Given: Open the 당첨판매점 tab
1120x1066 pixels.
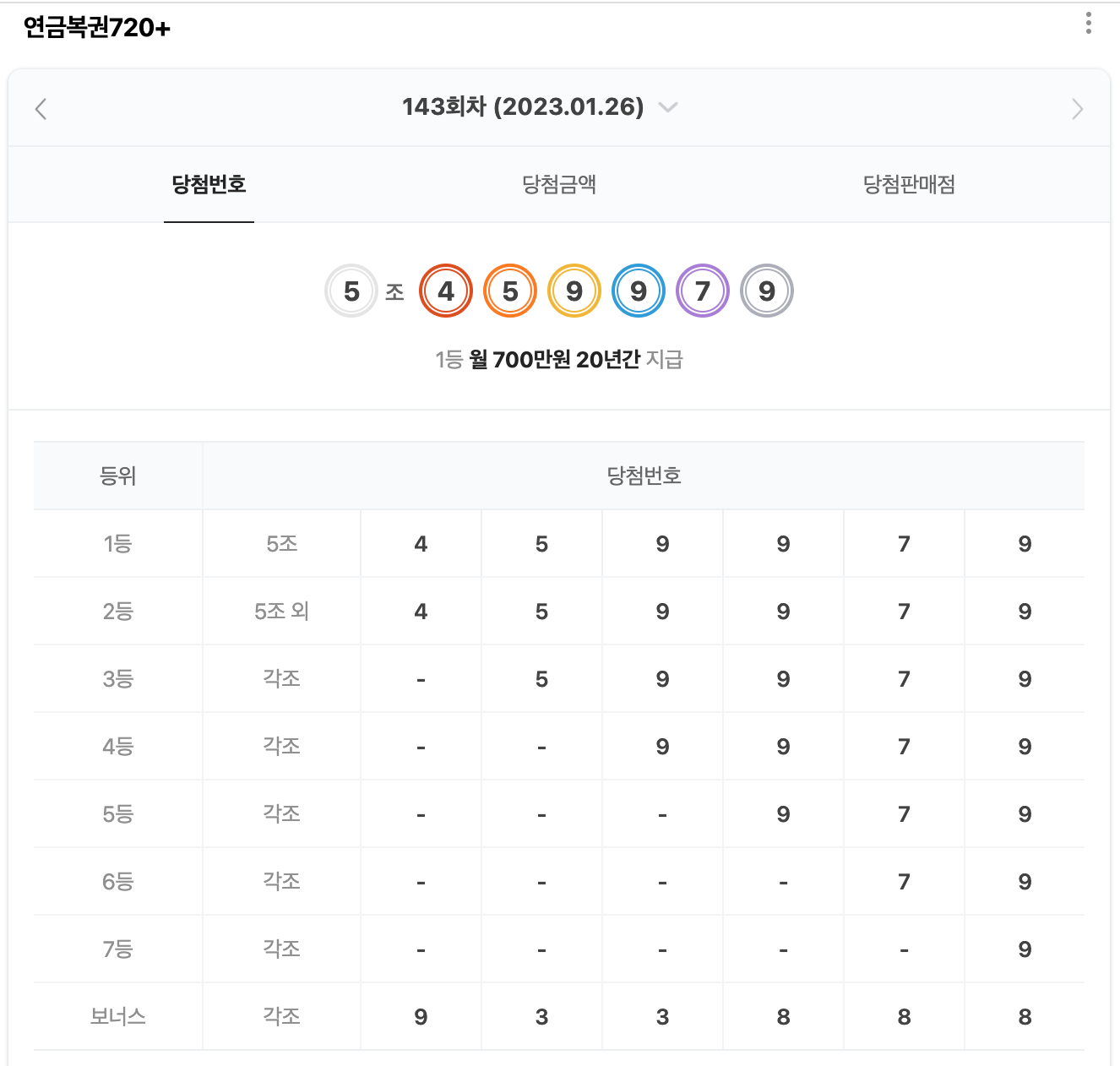Looking at the screenshot, I should [909, 184].
